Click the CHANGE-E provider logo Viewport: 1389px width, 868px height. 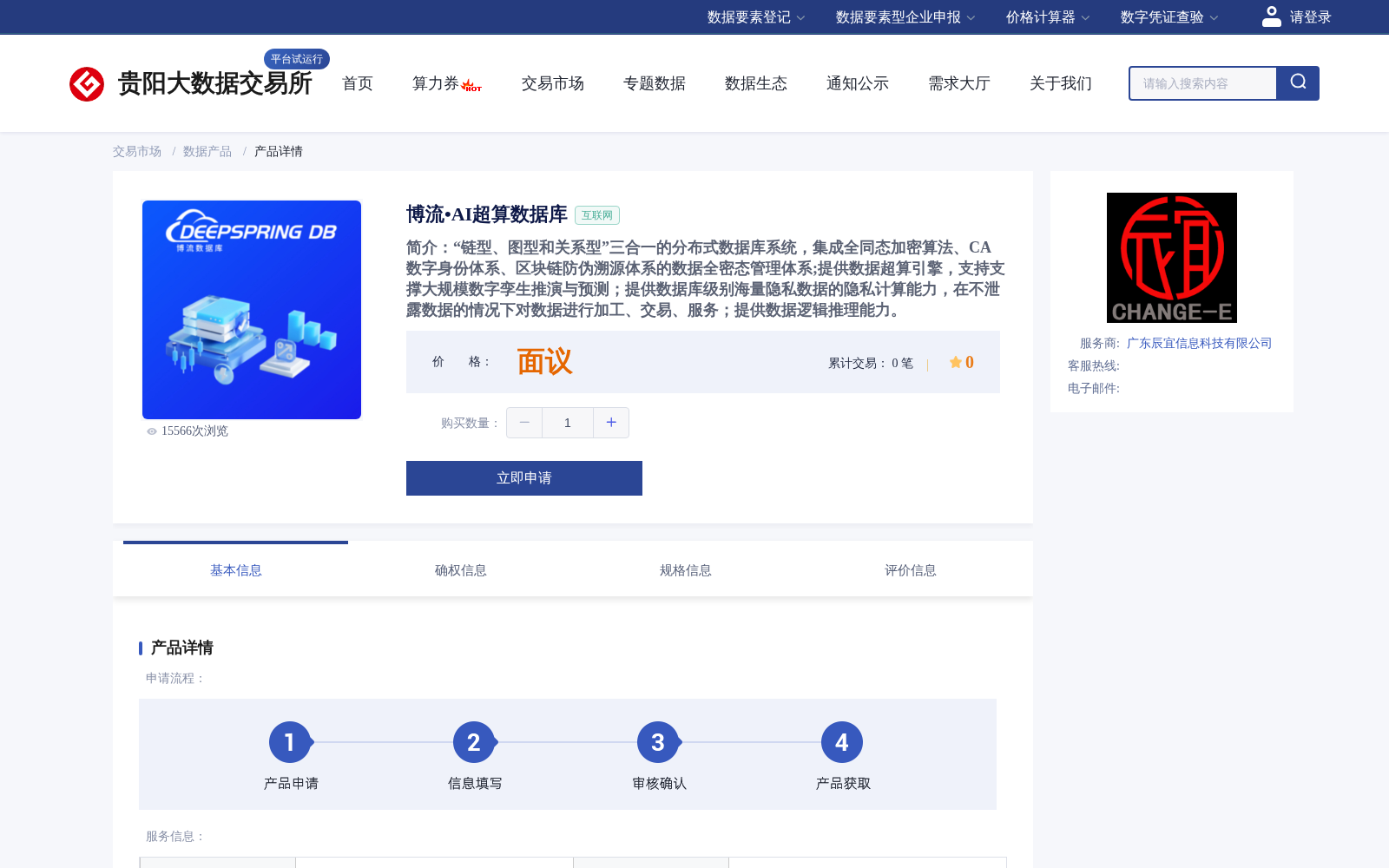(1172, 258)
